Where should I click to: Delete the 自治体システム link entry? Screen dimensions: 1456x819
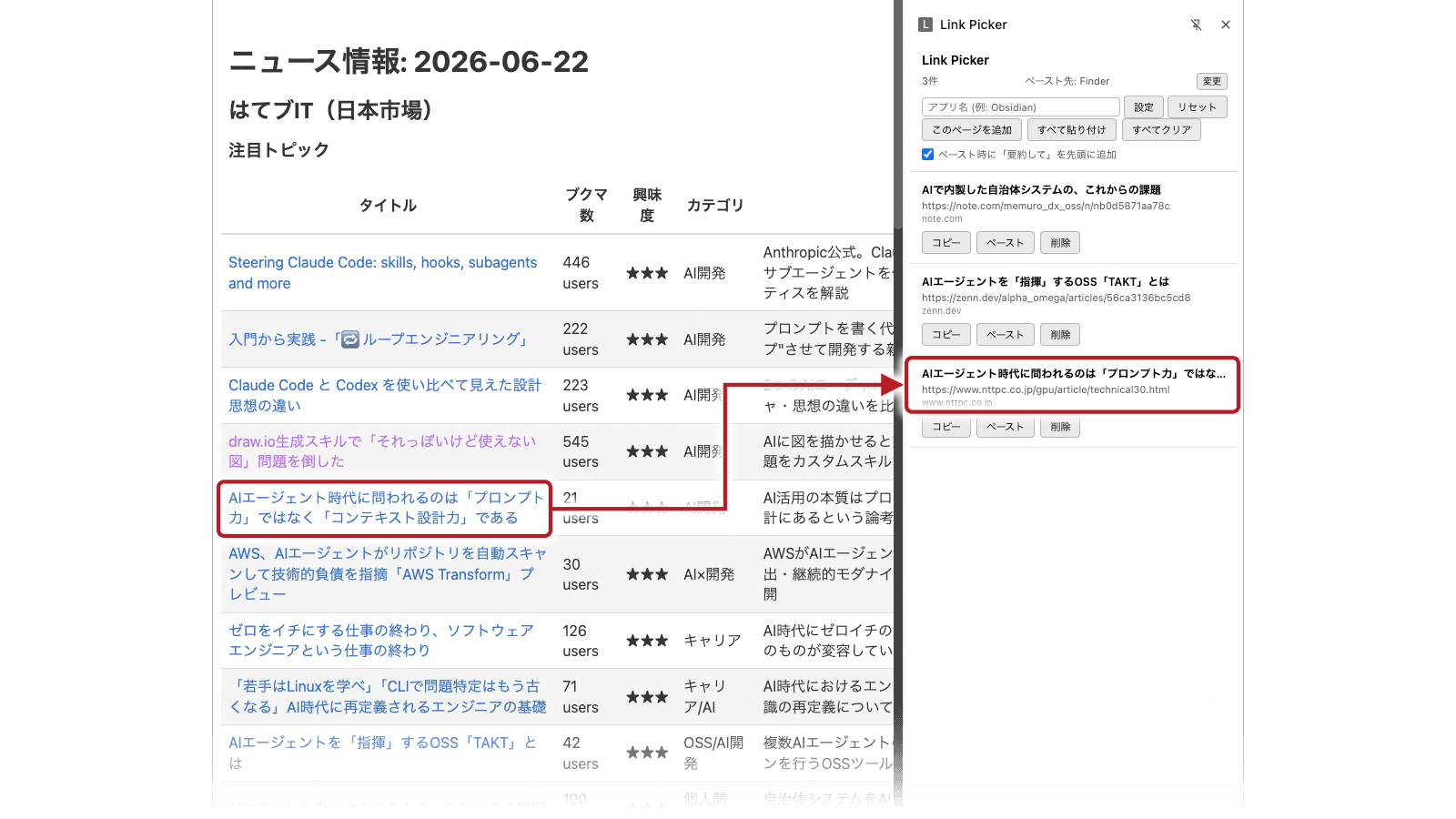[1060, 243]
